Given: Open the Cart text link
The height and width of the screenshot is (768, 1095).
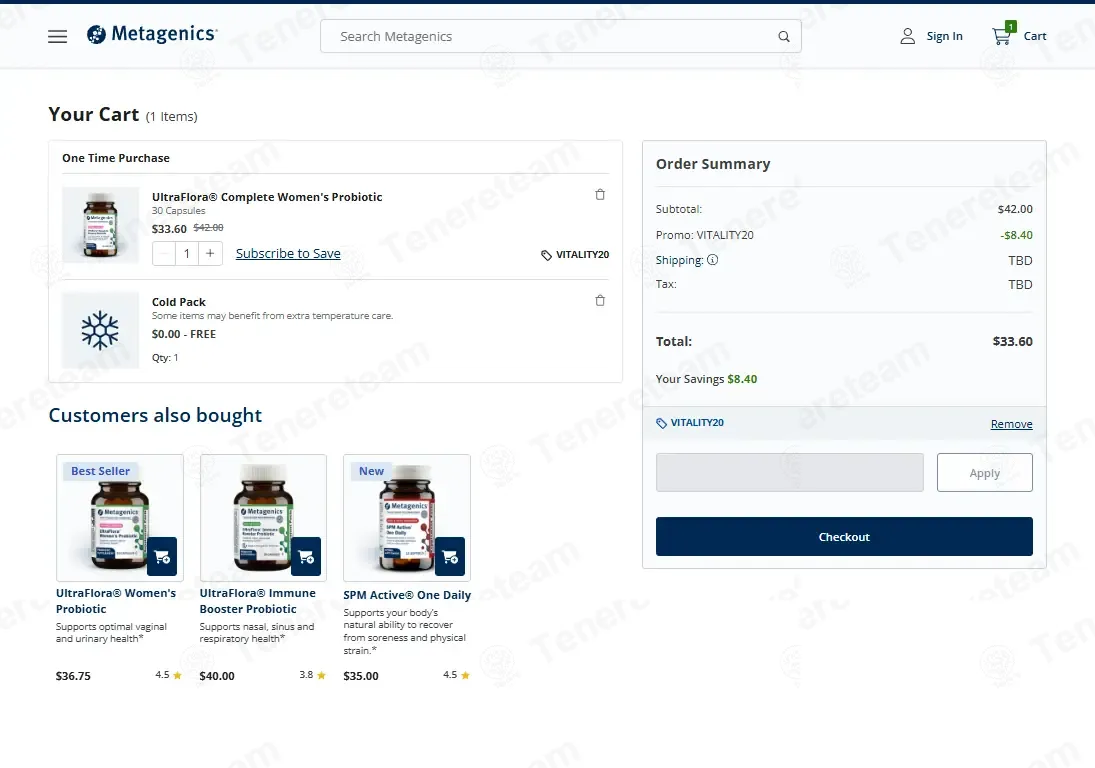Looking at the screenshot, I should [1034, 36].
